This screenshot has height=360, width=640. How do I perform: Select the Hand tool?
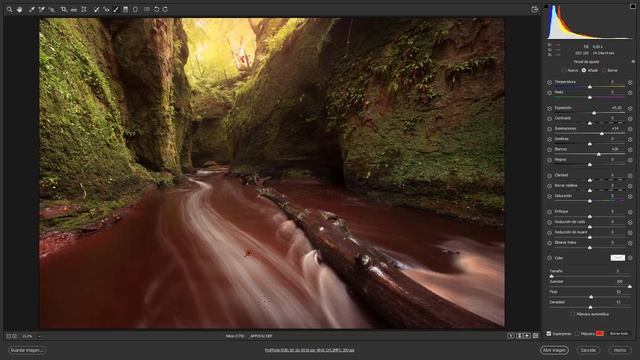[19, 9]
